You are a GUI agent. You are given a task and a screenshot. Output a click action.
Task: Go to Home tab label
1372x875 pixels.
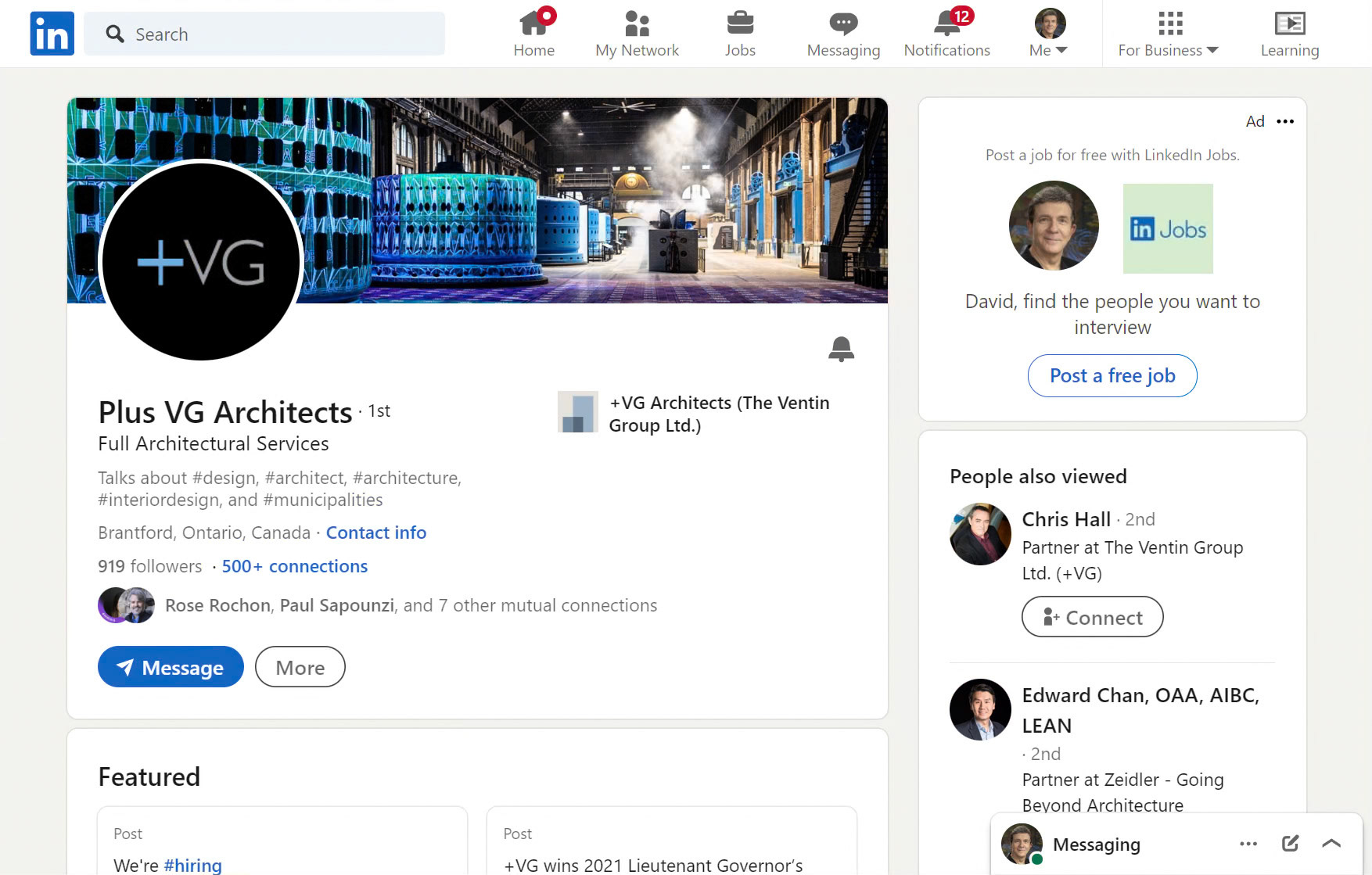534,50
